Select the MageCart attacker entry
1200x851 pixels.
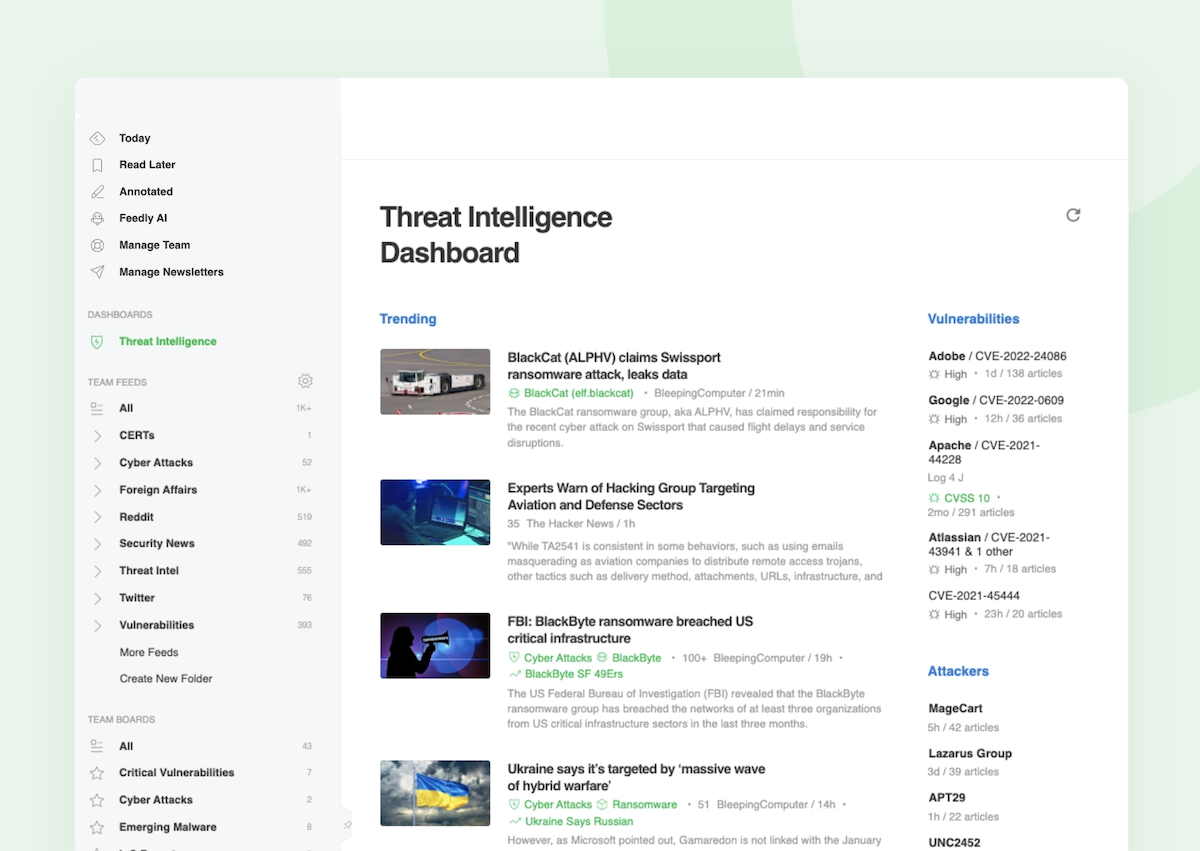tap(955, 708)
